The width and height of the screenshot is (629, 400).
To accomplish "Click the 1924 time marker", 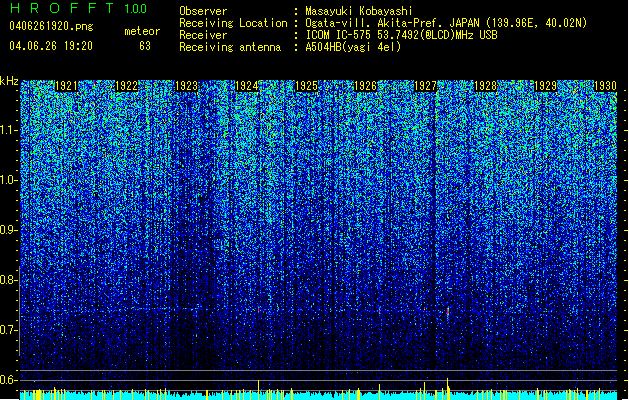I will click(246, 86).
